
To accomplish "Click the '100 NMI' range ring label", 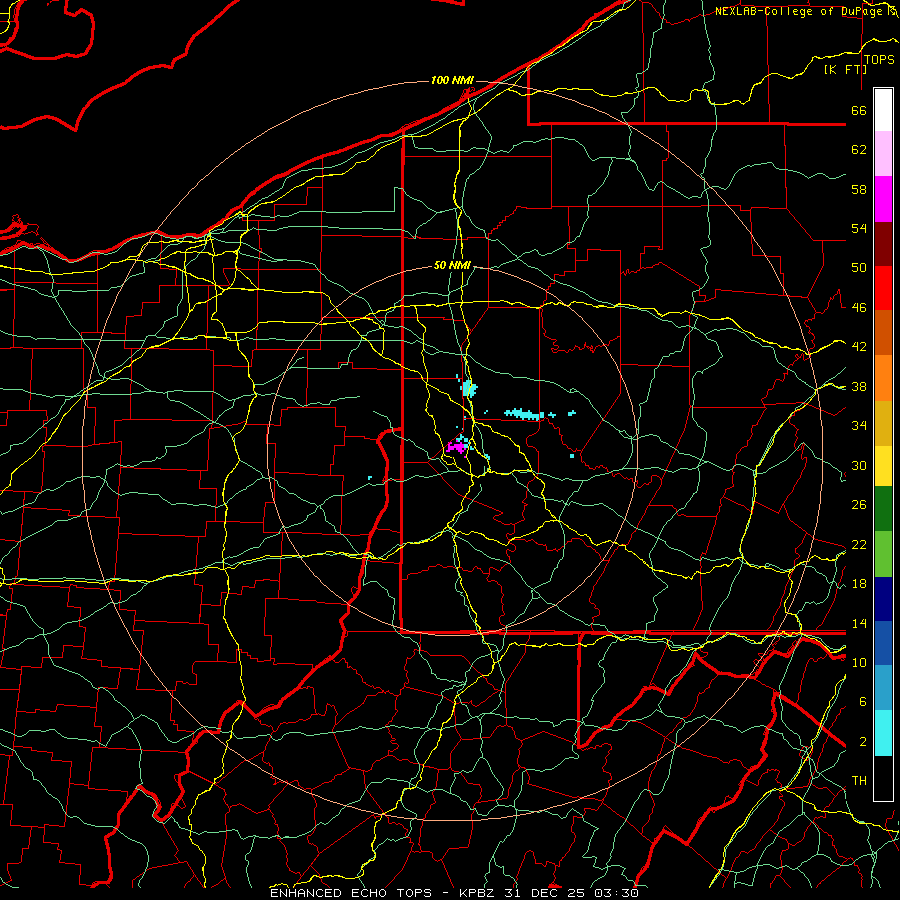I will point(452,80).
